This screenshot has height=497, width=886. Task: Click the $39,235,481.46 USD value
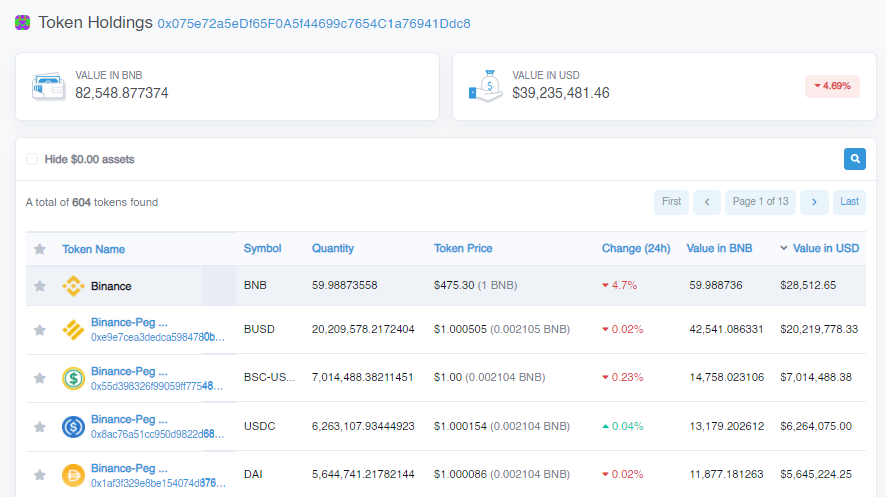(561, 93)
